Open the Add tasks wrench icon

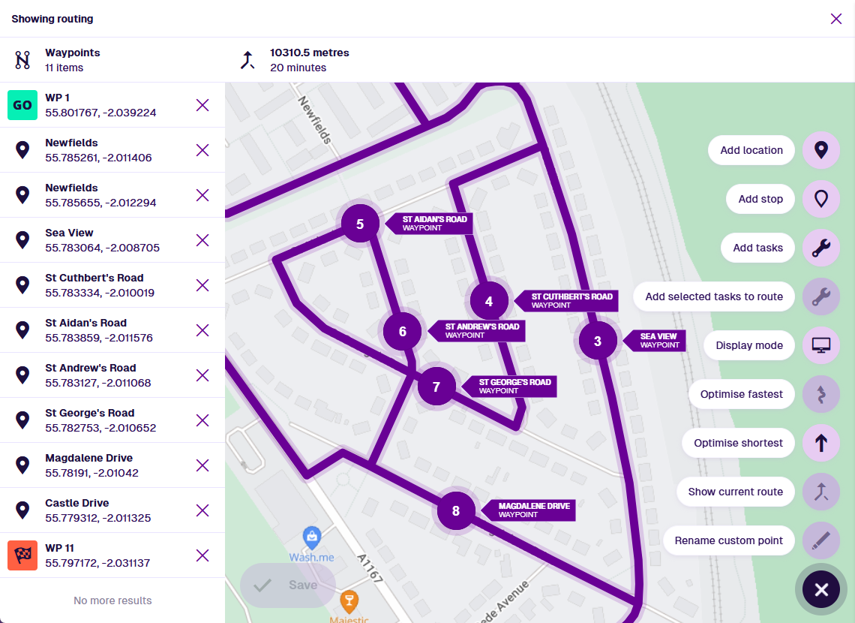(821, 247)
